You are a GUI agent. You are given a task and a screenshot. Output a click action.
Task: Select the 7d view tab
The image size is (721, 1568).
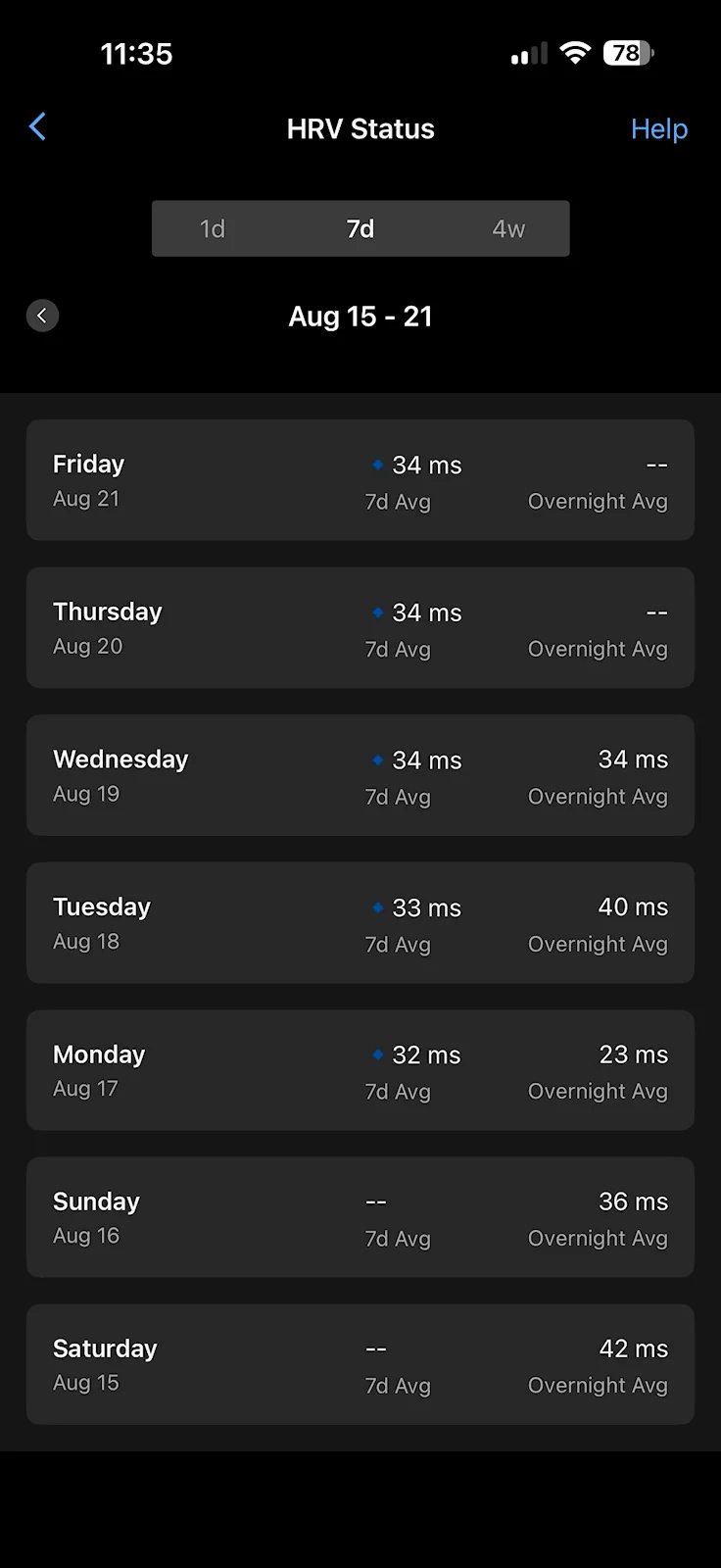click(360, 228)
